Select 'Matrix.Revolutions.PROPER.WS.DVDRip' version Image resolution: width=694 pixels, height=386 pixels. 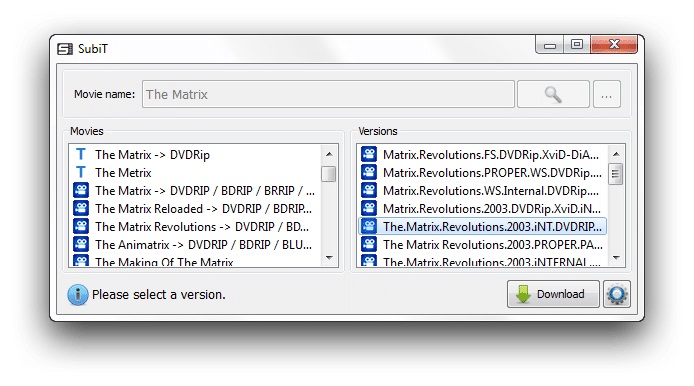click(x=482, y=173)
